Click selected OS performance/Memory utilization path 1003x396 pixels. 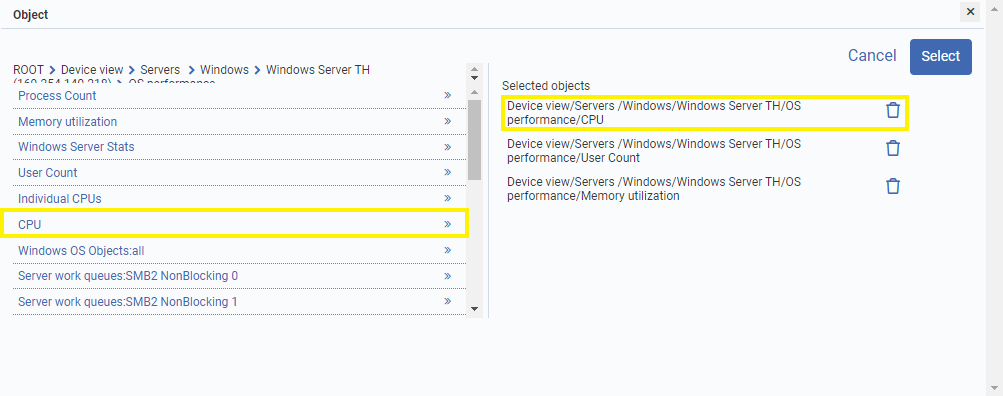[654, 189]
